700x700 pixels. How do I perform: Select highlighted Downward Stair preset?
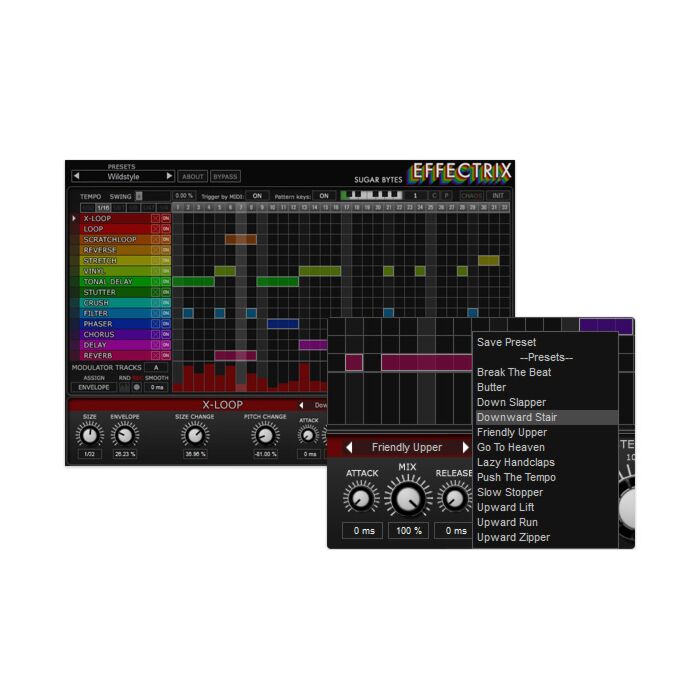[547, 417]
